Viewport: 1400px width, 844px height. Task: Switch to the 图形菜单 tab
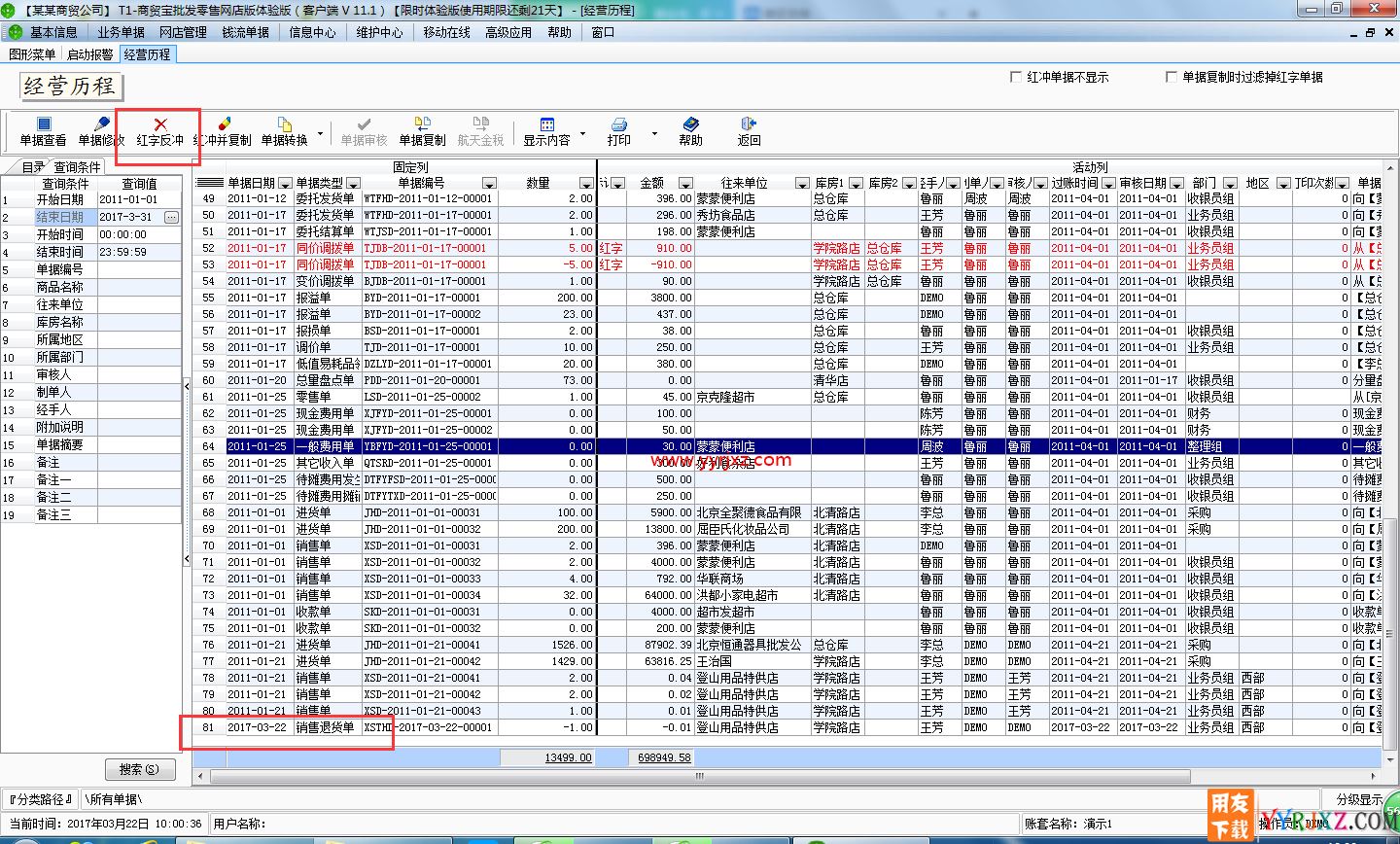(32, 54)
